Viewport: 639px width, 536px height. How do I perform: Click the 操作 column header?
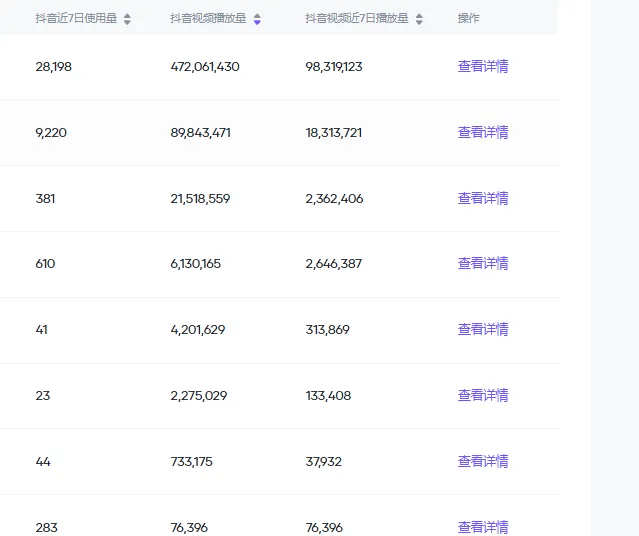[x=468, y=19]
